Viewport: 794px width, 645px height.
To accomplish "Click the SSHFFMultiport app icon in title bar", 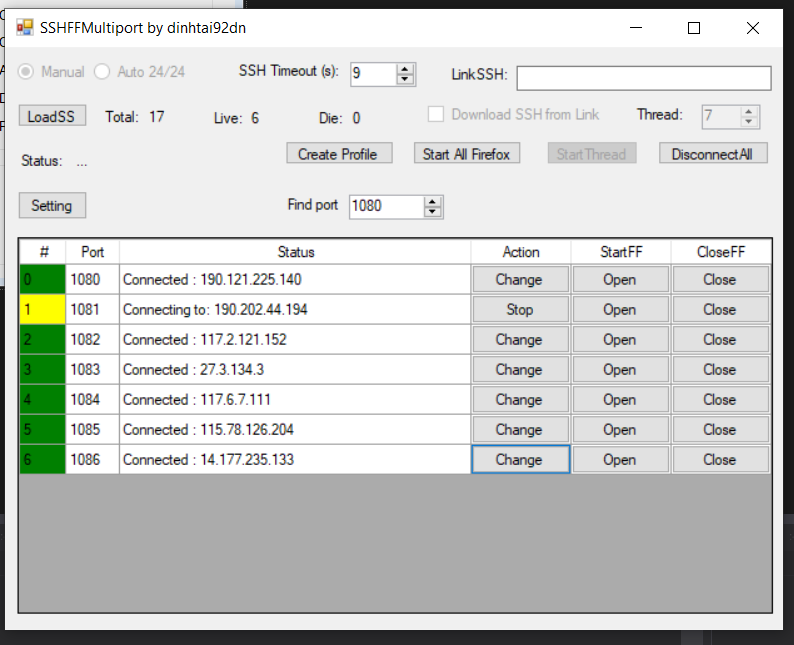I will coord(23,28).
